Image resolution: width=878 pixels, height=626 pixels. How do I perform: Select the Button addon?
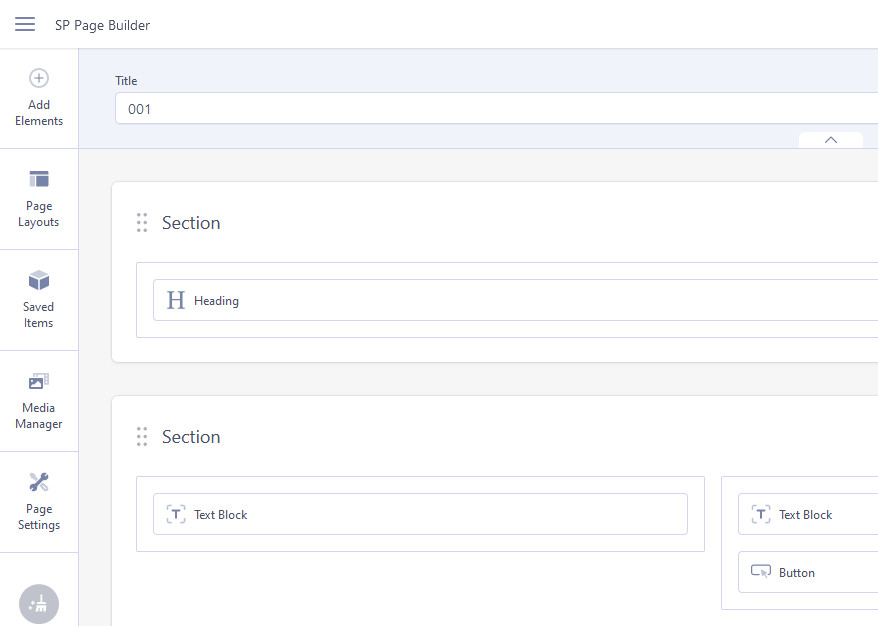pos(807,572)
